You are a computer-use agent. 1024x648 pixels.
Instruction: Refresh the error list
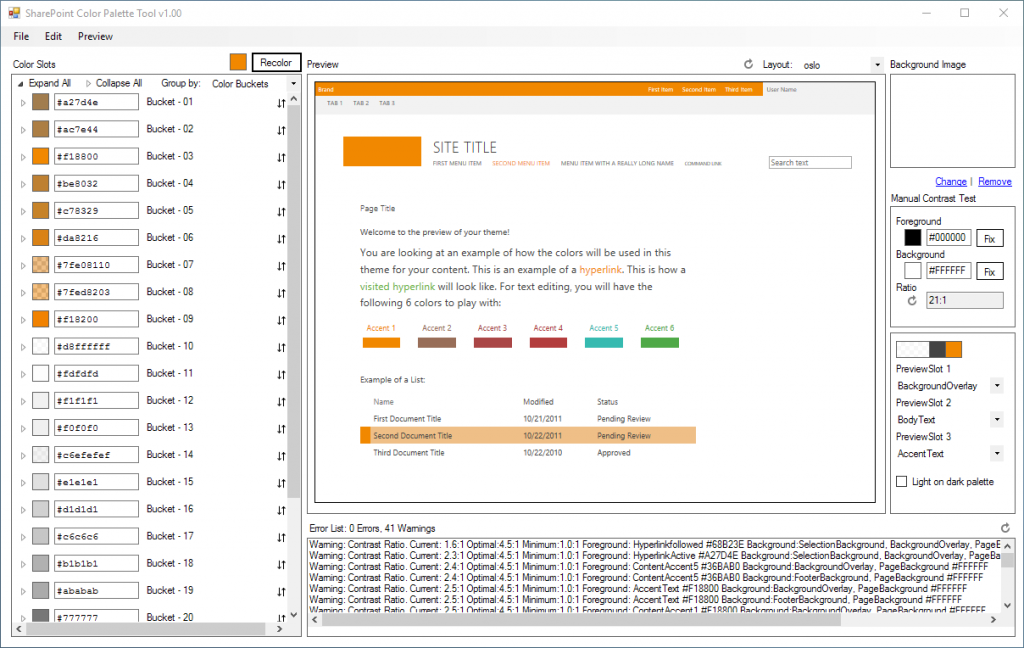1007,528
